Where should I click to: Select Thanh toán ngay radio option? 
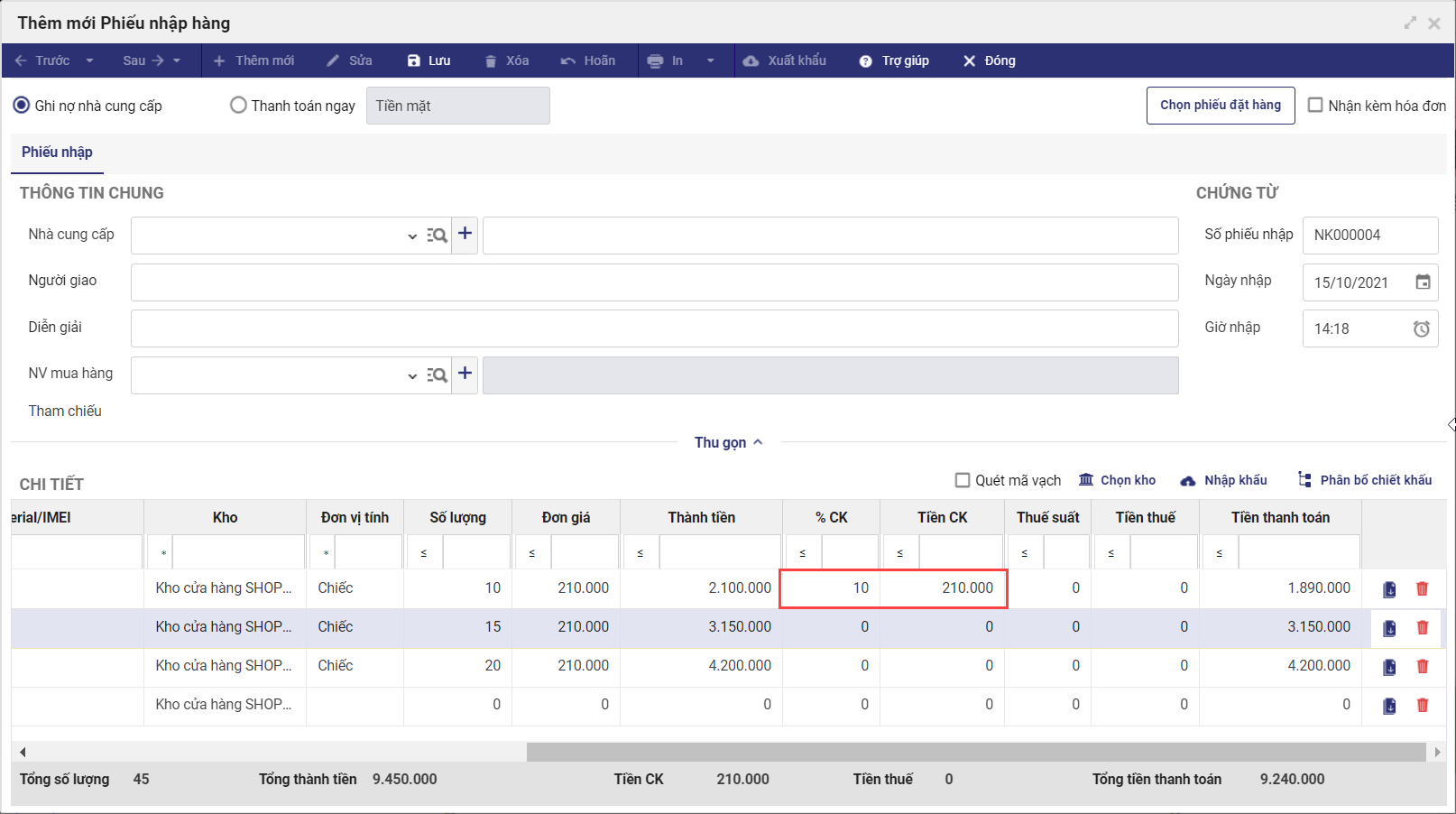pos(238,106)
